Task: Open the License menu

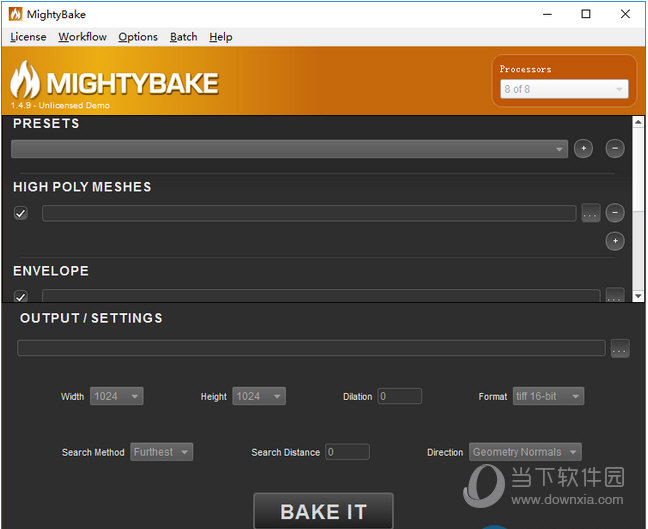Action: click(x=28, y=37)
